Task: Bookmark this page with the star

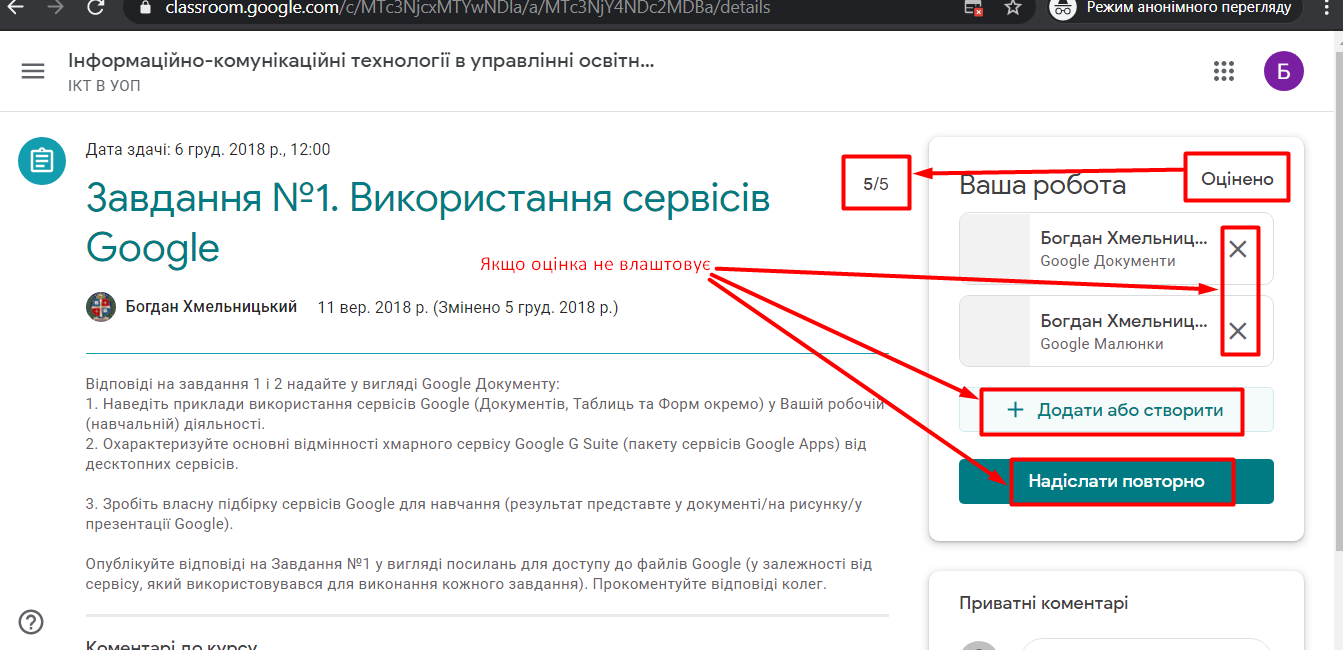Action: pyautogui.click(x=1013, y=8)
